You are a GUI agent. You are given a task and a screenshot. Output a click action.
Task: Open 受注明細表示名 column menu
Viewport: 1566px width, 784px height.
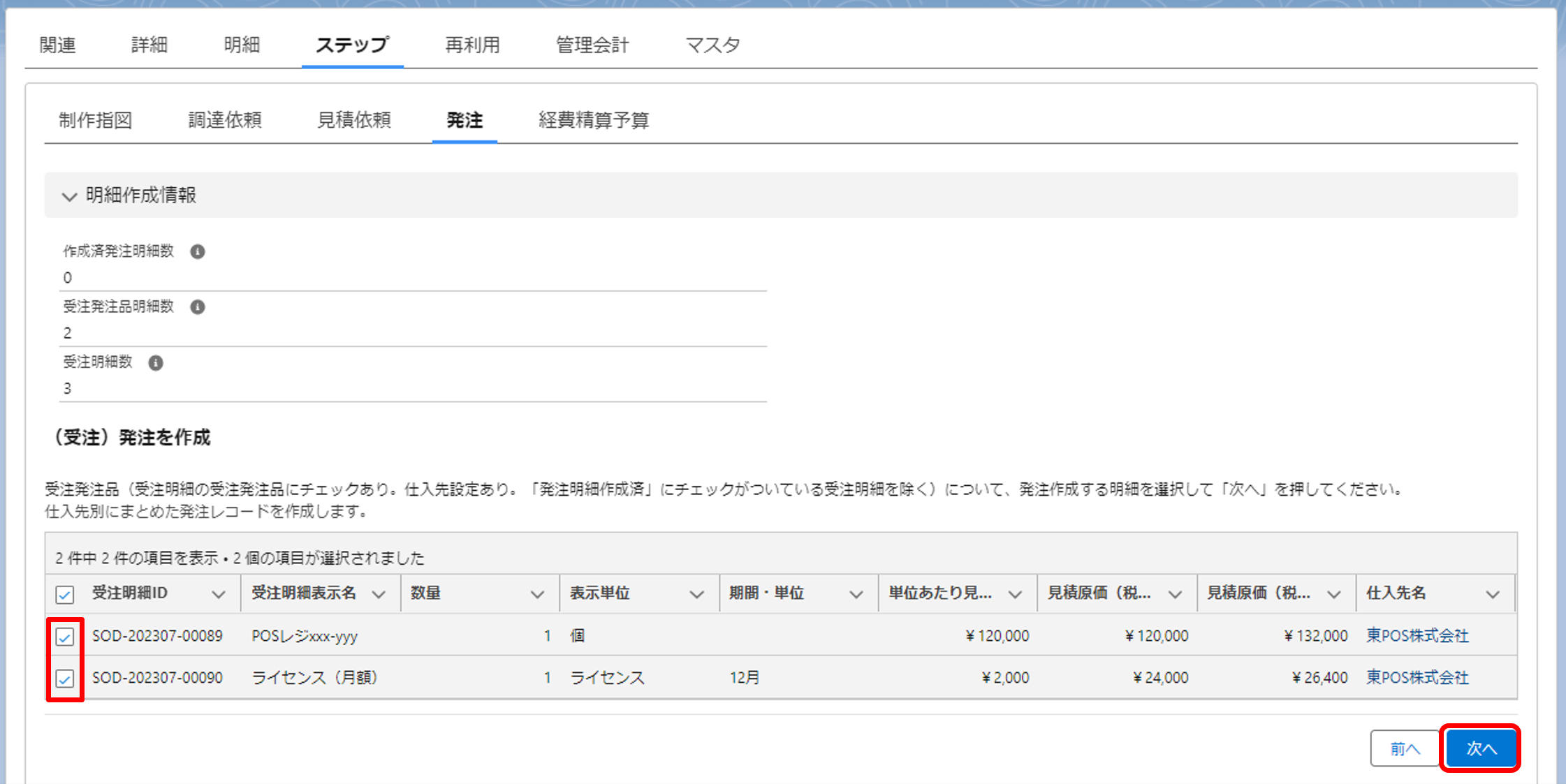[379, 595]
